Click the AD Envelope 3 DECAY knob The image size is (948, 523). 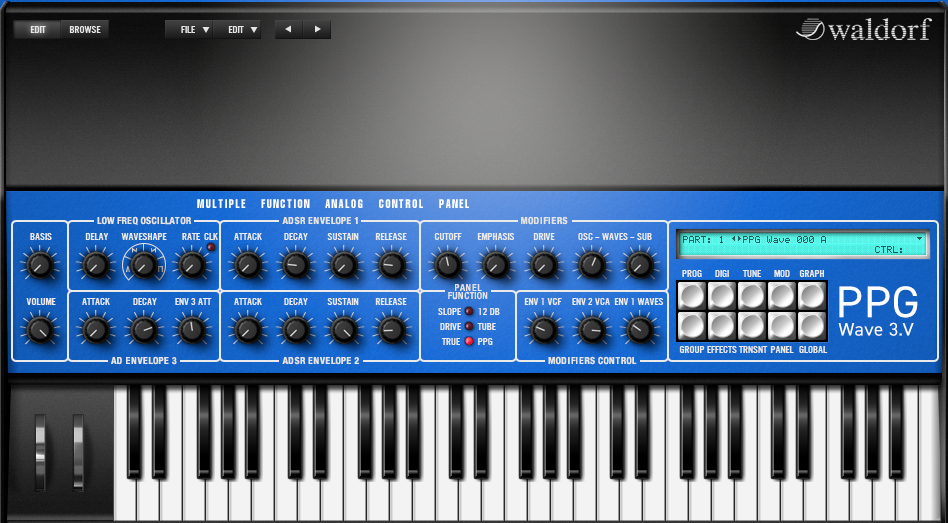[144, 330]
